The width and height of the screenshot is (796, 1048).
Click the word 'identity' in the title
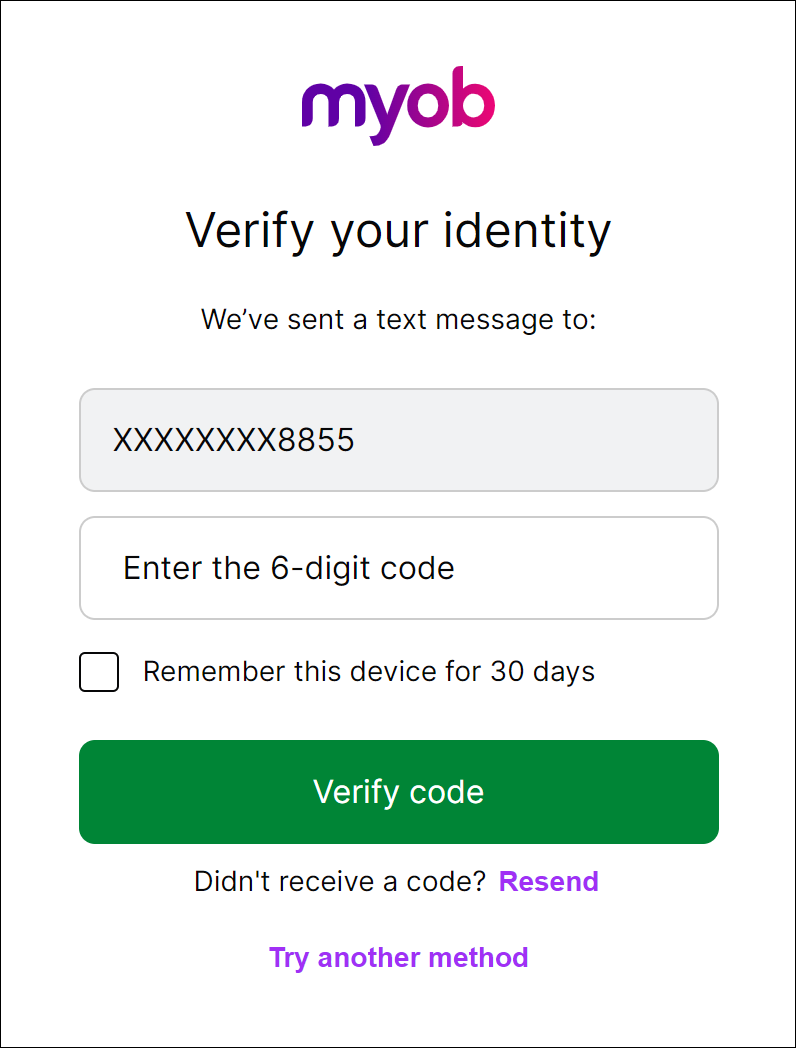(527, 232)
